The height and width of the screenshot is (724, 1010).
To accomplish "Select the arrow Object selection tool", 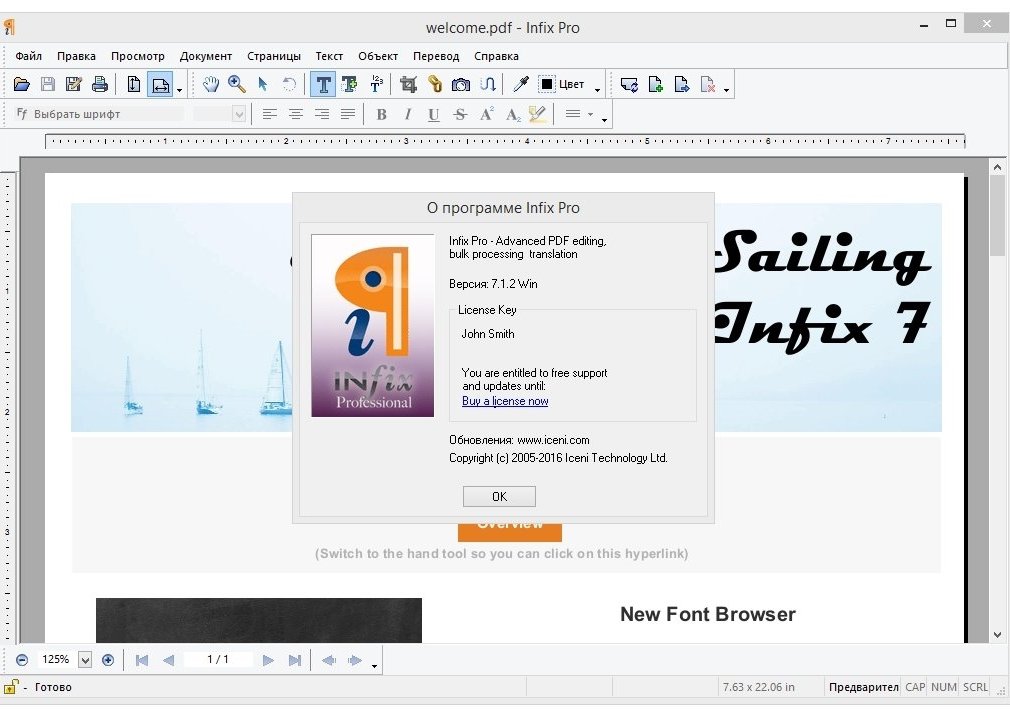I will pos(262,84).
